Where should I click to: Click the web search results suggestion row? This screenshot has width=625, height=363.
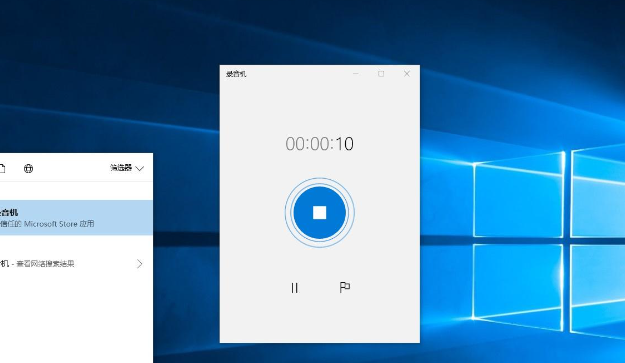click(76, 264)
